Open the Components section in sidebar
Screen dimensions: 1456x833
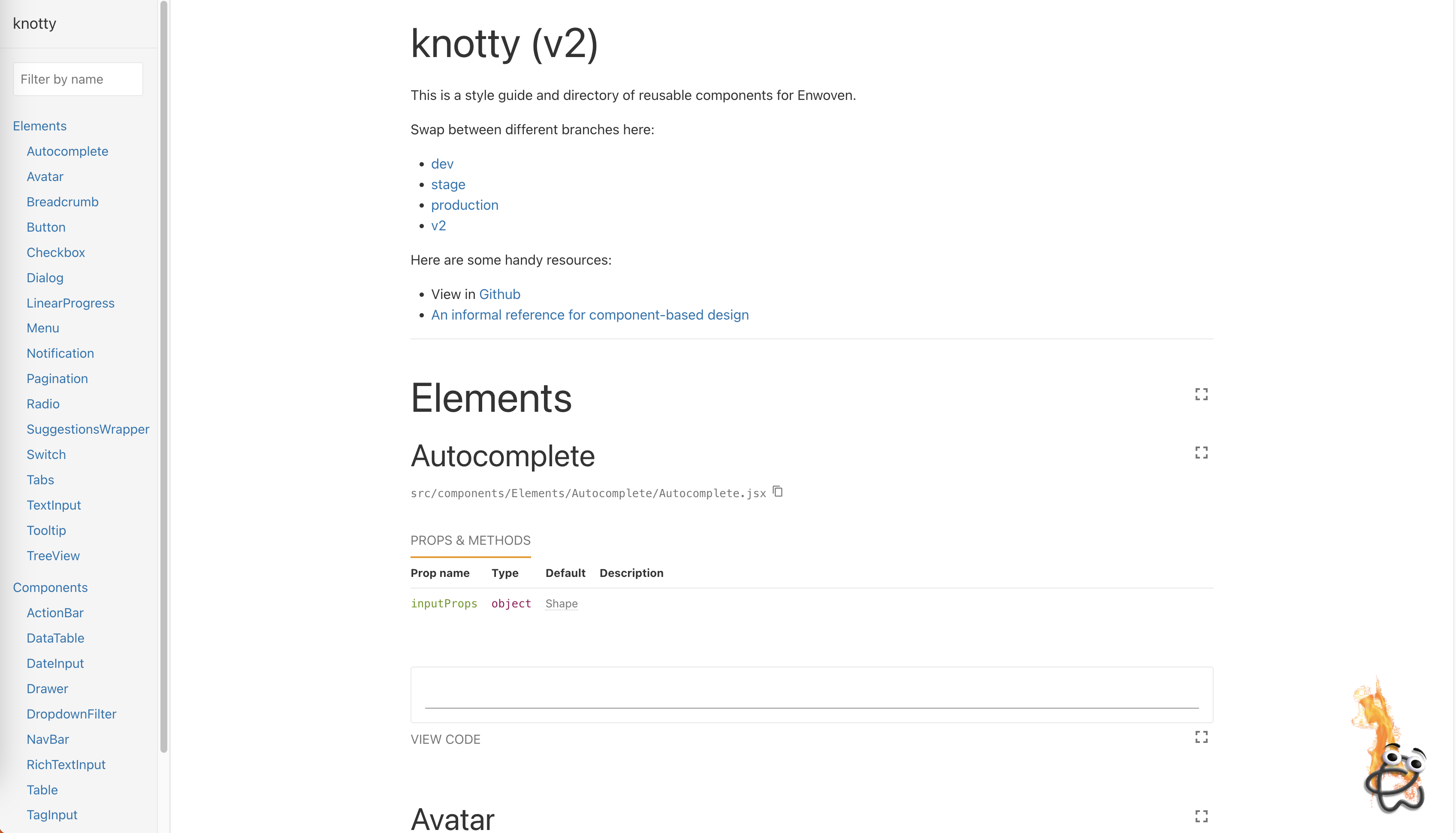point(50,588)
